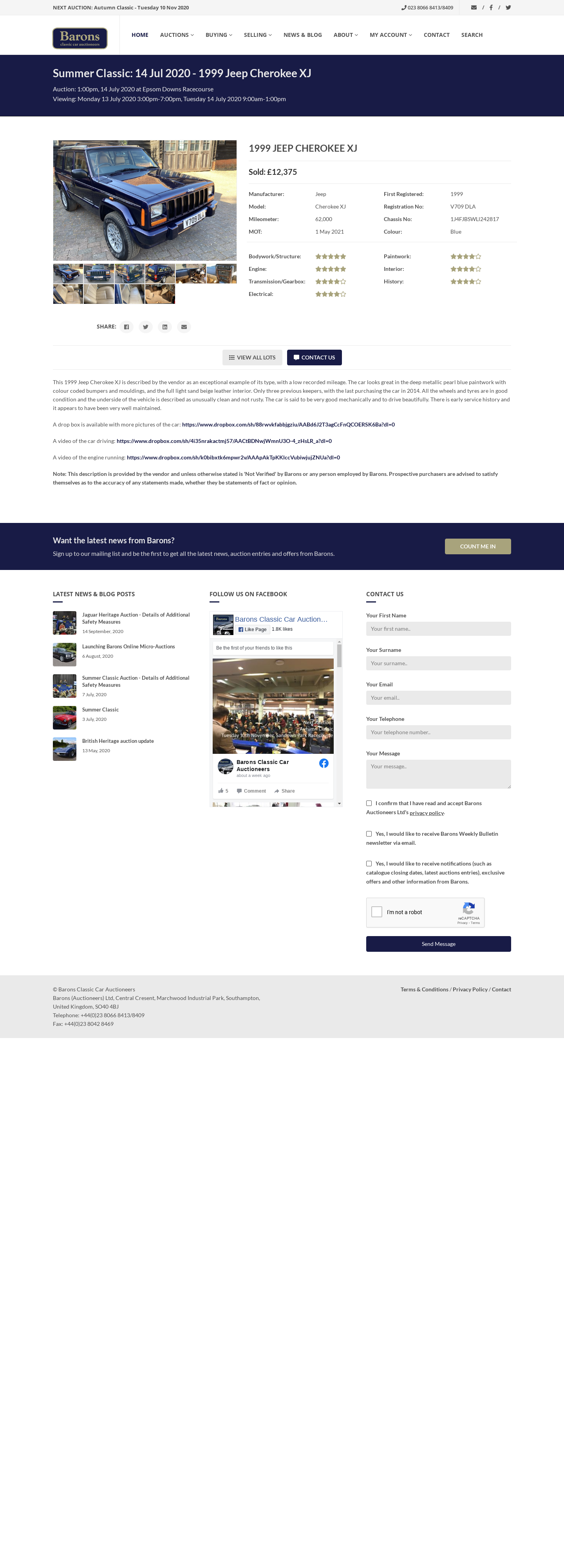This screenshot has width=564, height=1568.
Task: Open the privacy policy link in form
Action: (x=427, y=813)
